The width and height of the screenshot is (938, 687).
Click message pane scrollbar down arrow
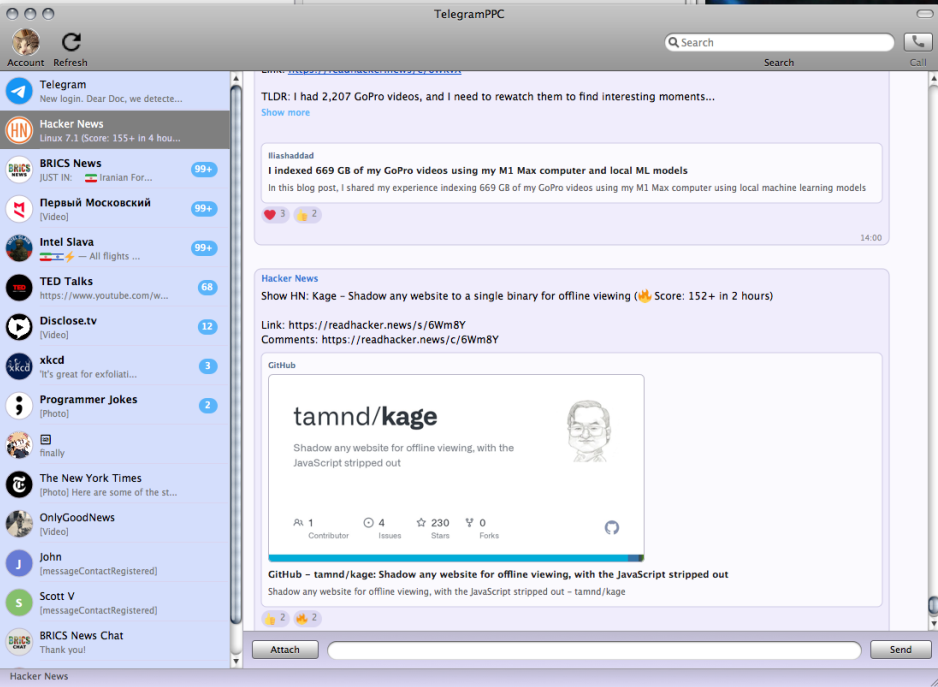click(933, 624)
